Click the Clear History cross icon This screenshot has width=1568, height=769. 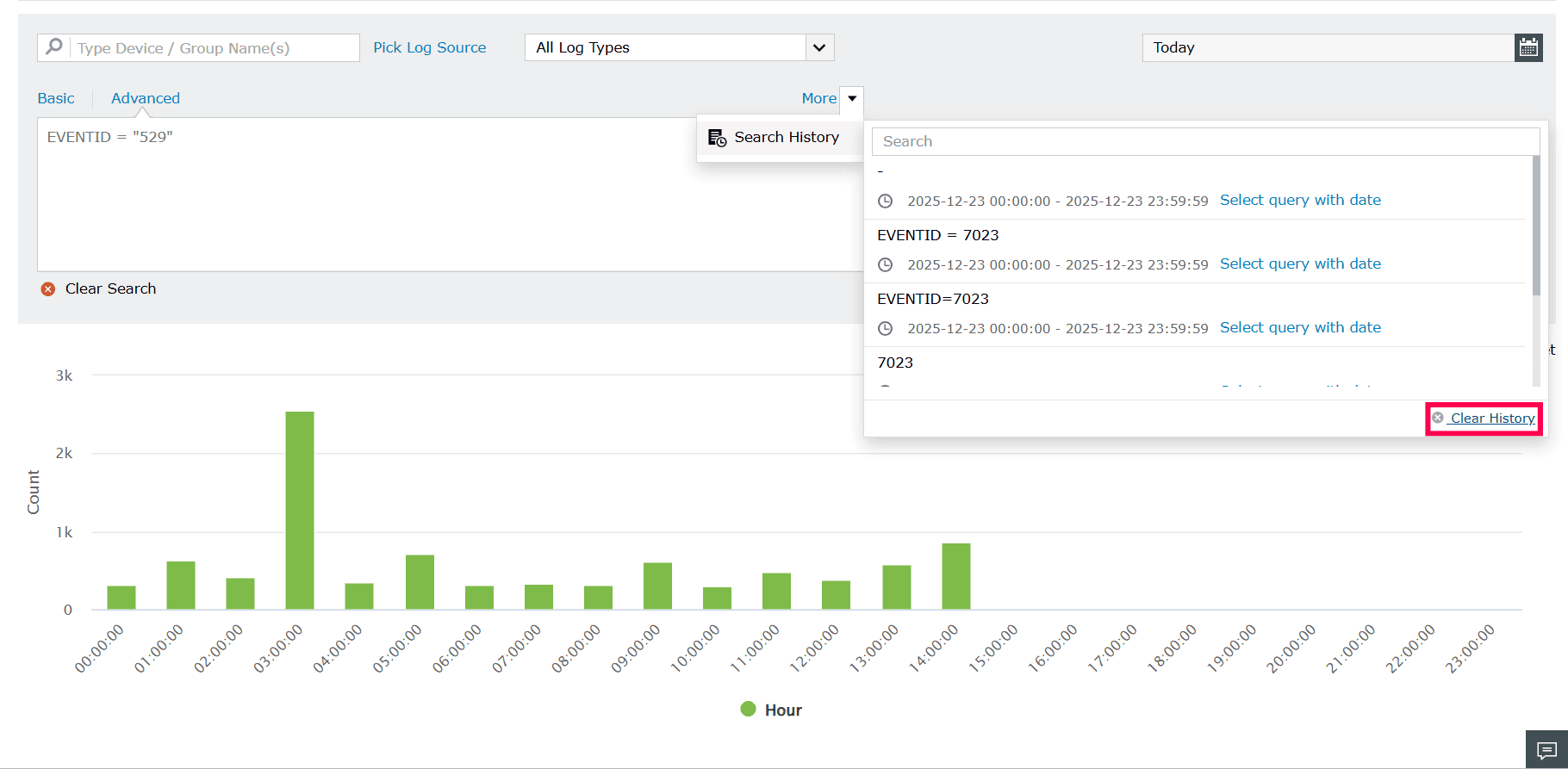coord(1438,418)
